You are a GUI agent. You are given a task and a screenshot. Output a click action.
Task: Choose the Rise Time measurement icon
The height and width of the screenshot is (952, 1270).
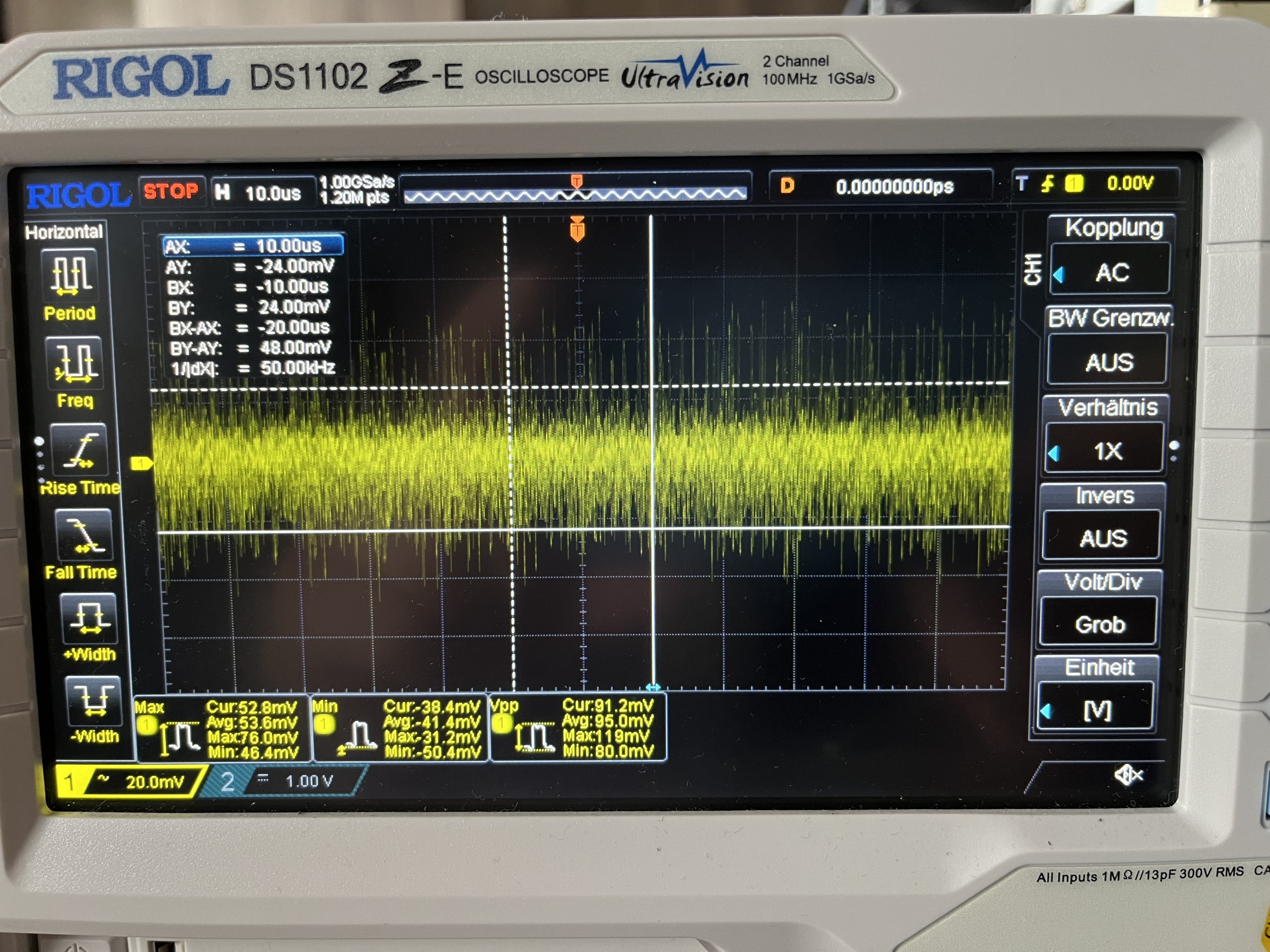[x=79, y=449]
